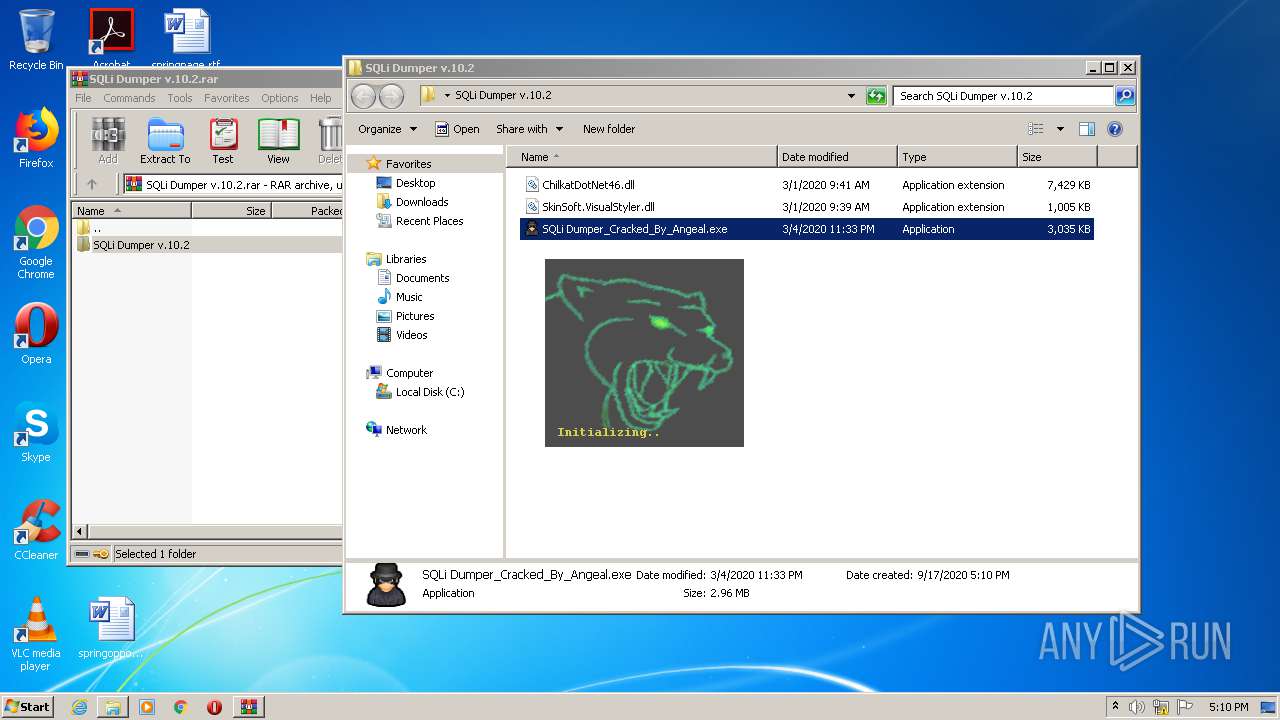Click the search magnifier icon in Explorer

[1125, 96]
